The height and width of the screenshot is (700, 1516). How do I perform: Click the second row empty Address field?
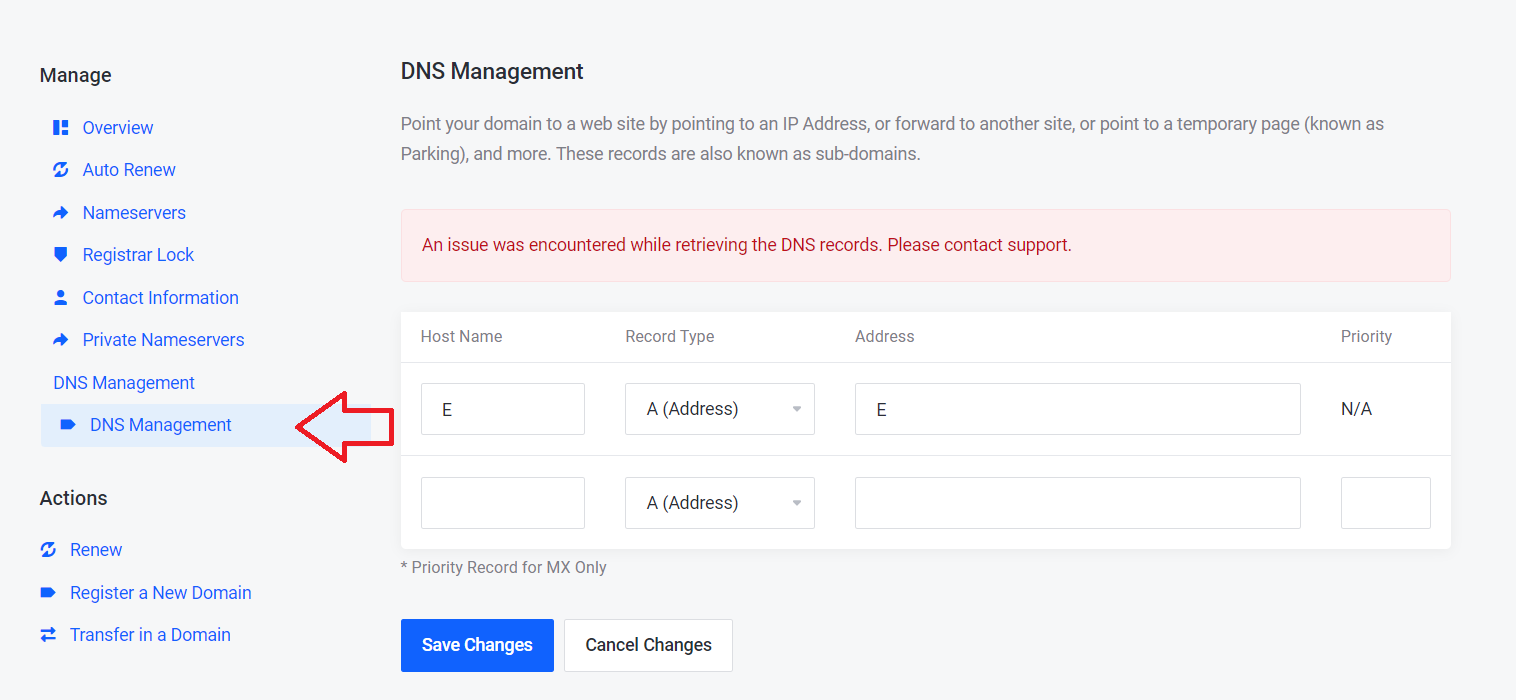coord(1077,503)
